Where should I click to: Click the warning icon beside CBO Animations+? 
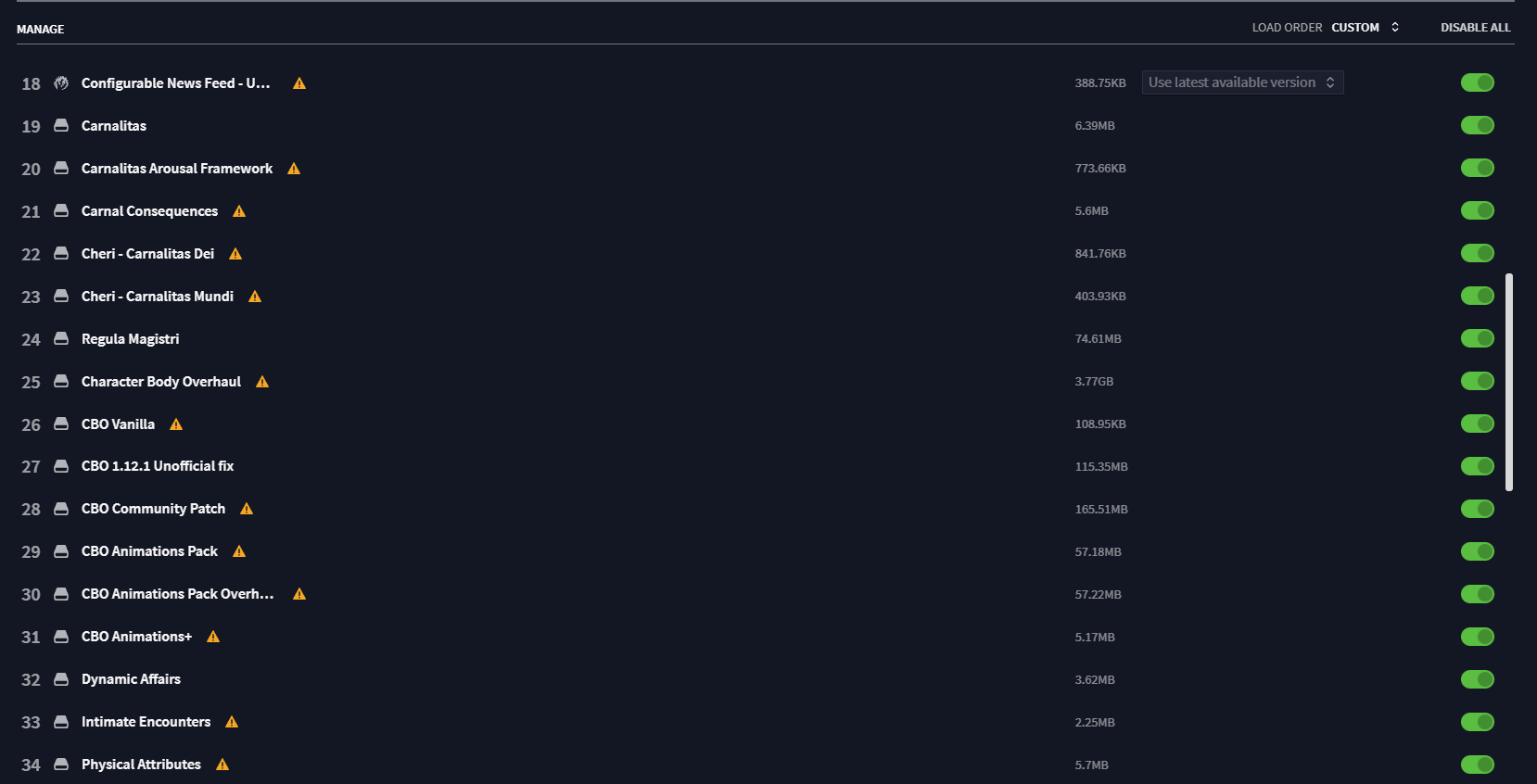point(213,637)
